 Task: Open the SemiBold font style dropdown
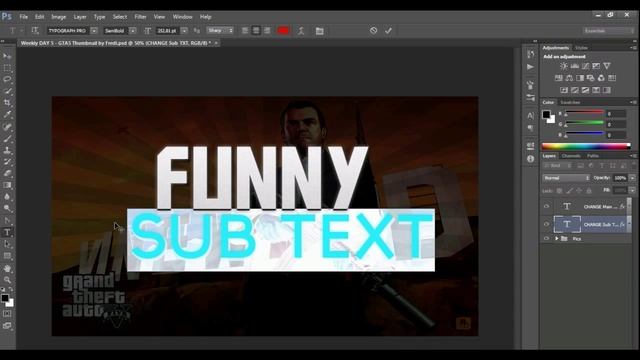tap(133, 31)
